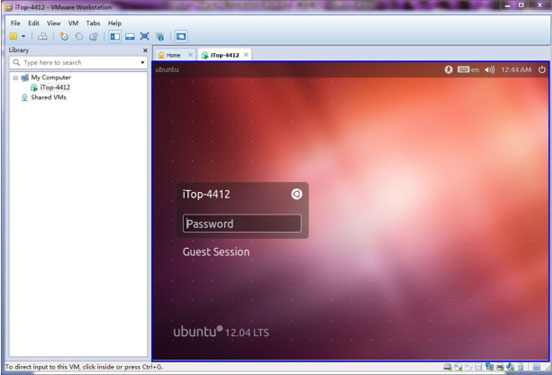This screenshot has width=552, height=375.
Task: Close the Library panel
Action: pyautogui.click(x=145, y=50)
